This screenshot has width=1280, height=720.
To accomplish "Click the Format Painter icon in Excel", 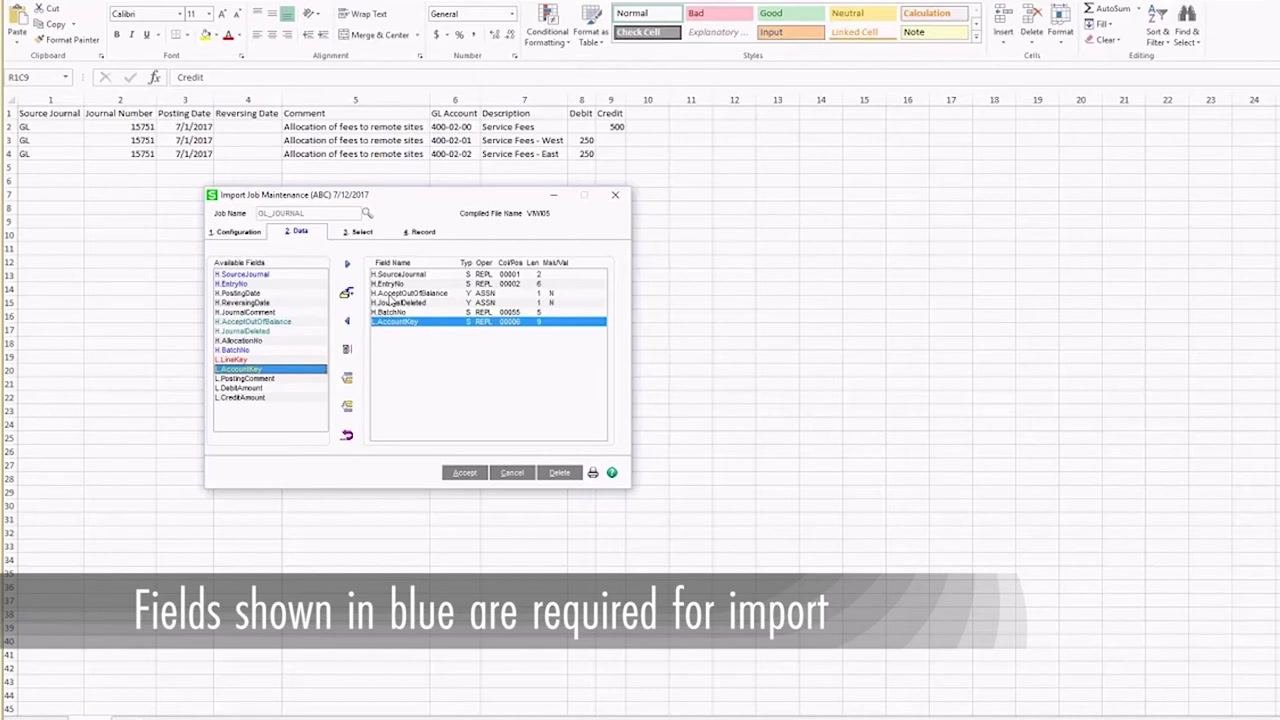I will point(40,40).
